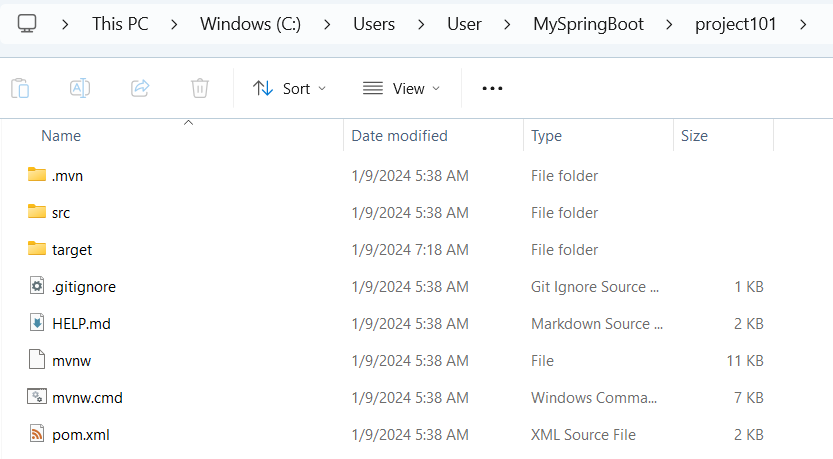The height and width of the screenshot is (459, 833).
Task: Click the Rename toolbar icon
Action: click(80, 88)
